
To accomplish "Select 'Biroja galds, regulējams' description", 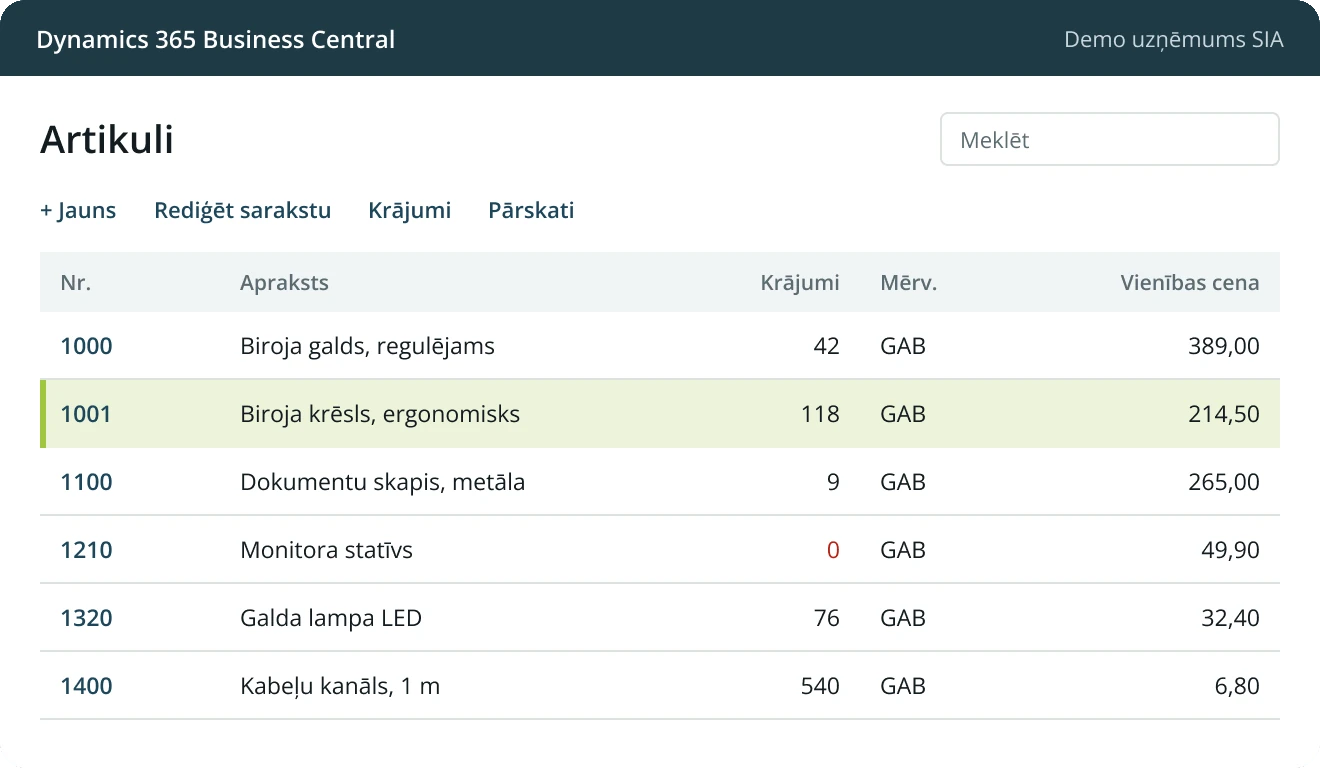I will 367,346.
